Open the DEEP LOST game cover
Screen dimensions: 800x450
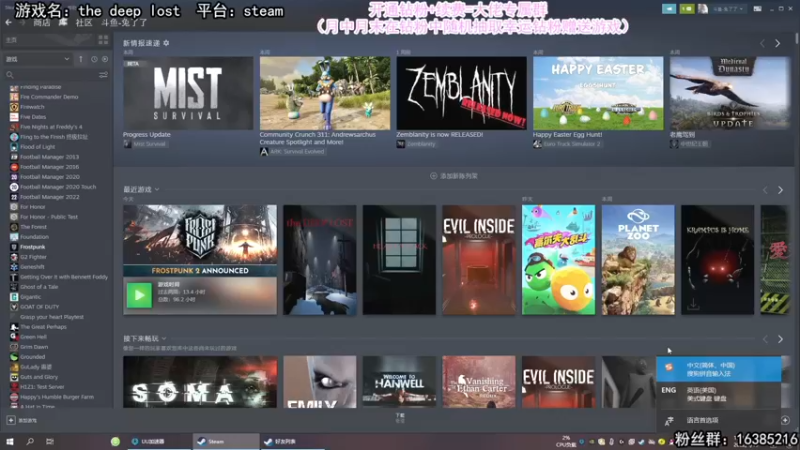click(x=319, y=260)
